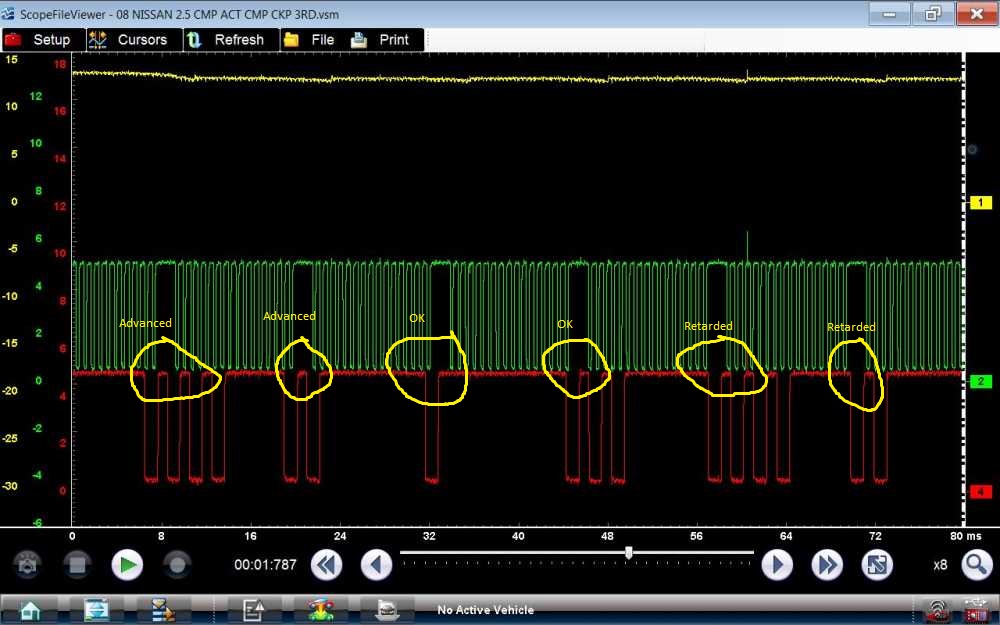Select the red channel 4 marker
Image resolution: width=1000 pixels, height=625 pixels.
[x=981, y=492]
